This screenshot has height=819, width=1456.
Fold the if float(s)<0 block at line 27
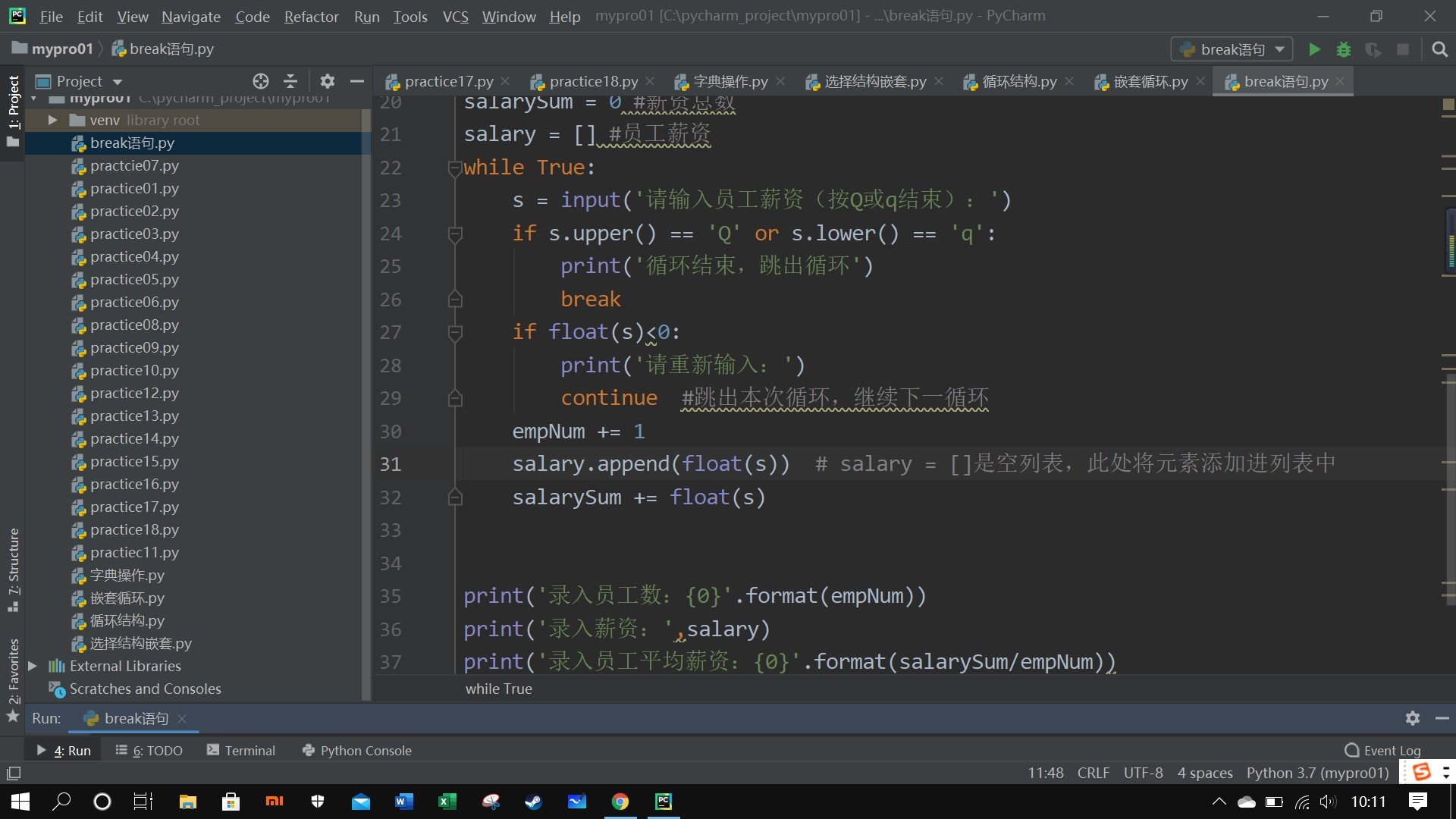pos(455,332)
